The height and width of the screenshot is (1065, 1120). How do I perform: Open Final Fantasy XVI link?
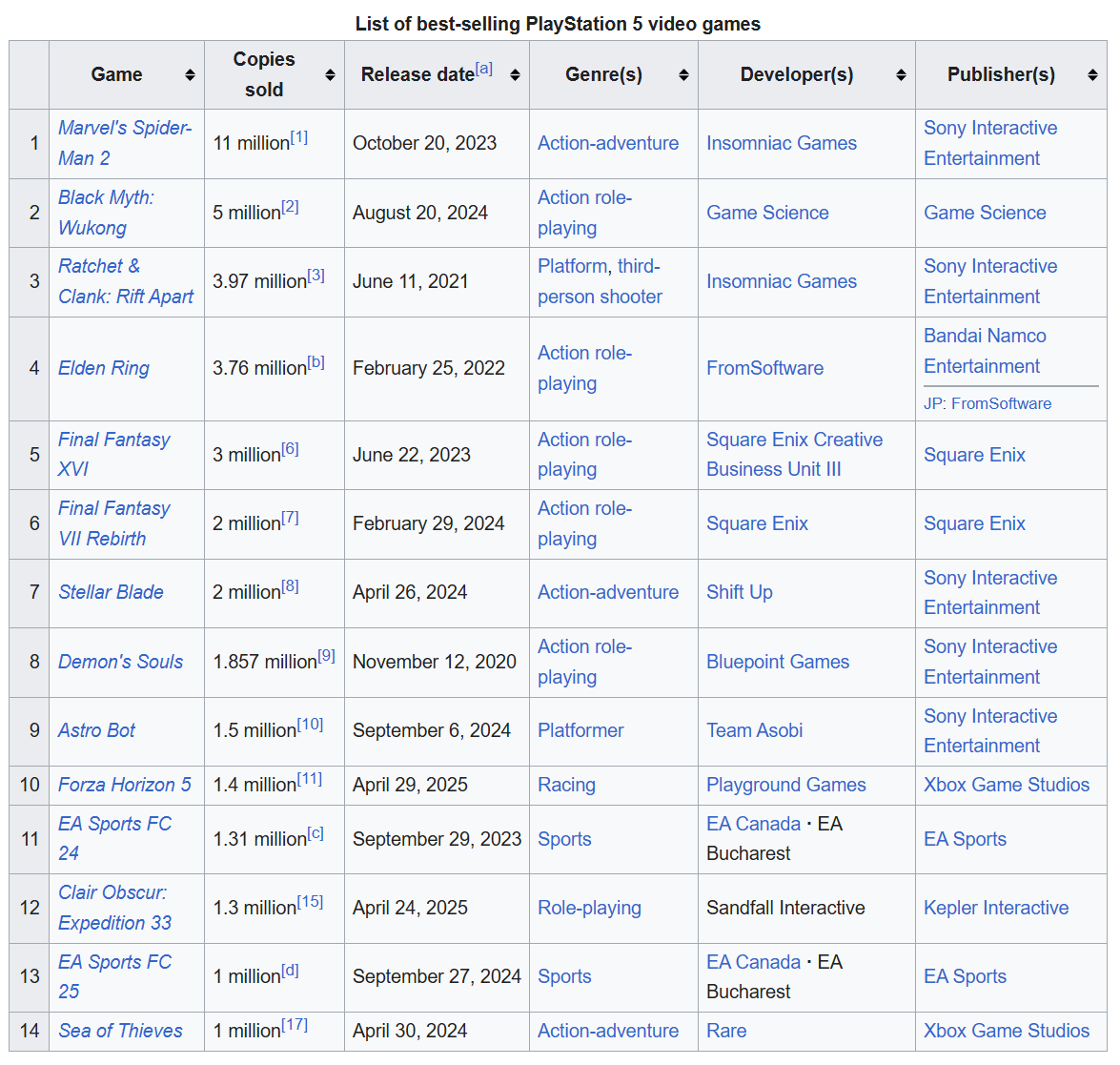tap(114, 454)
